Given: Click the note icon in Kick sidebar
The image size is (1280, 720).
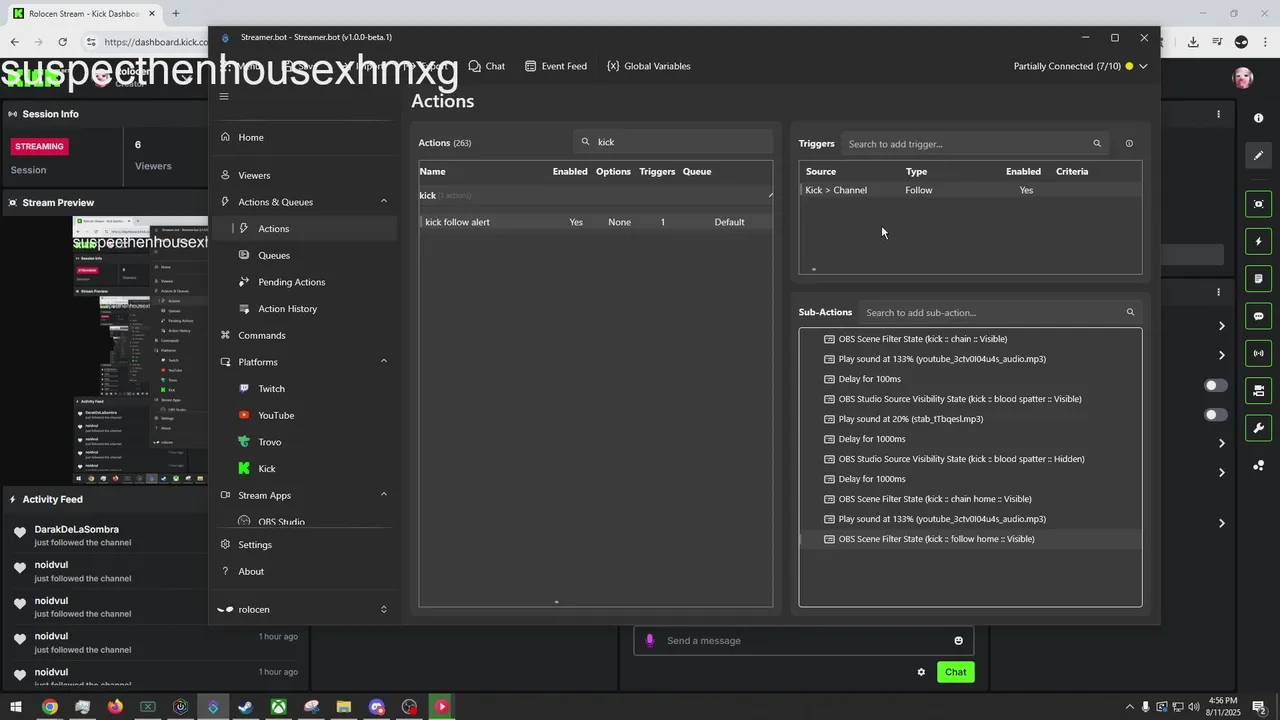Looking at the screenshot, I should coord(1258,278).
